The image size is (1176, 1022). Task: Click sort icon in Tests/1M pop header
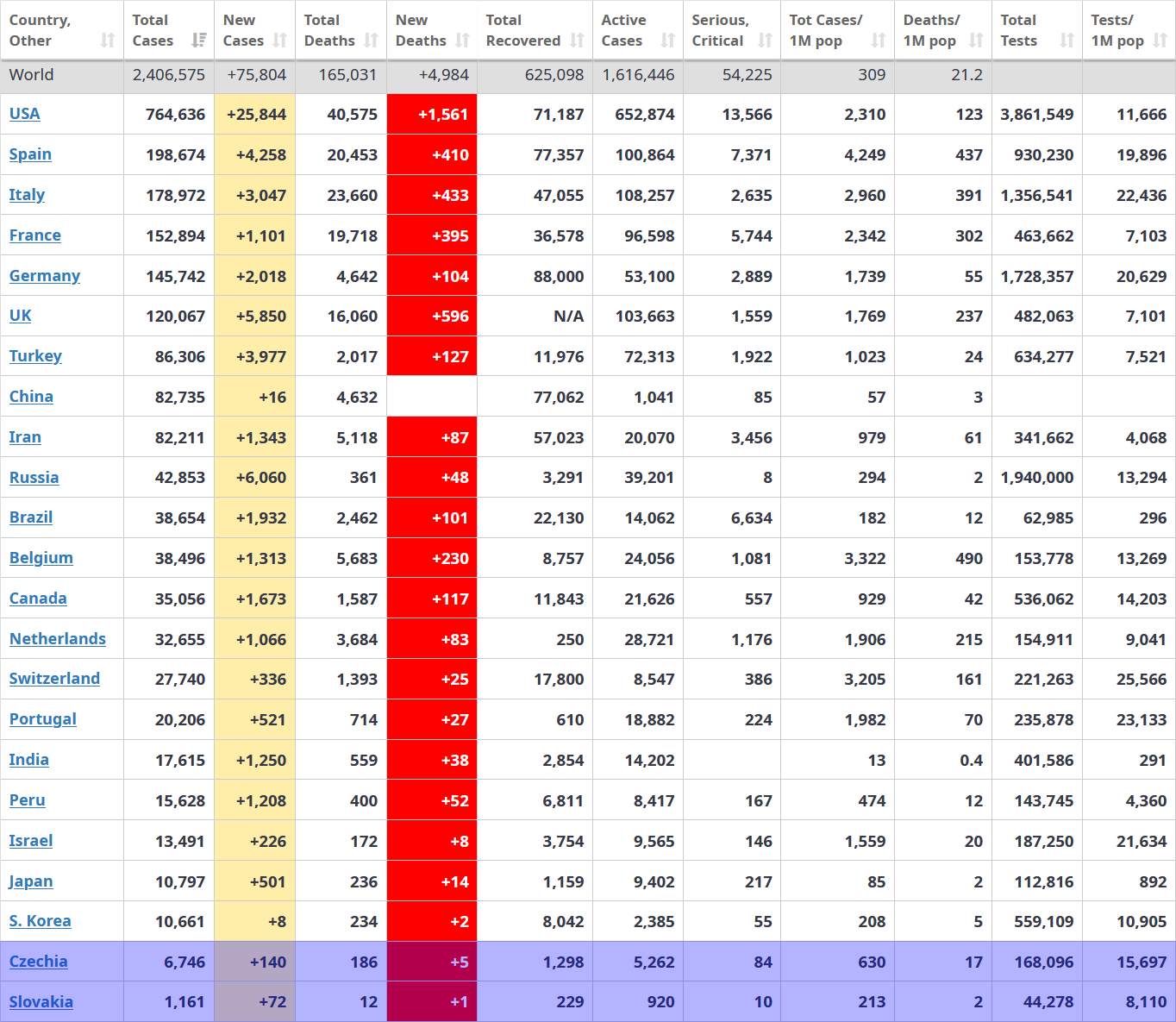point(1160,41)
